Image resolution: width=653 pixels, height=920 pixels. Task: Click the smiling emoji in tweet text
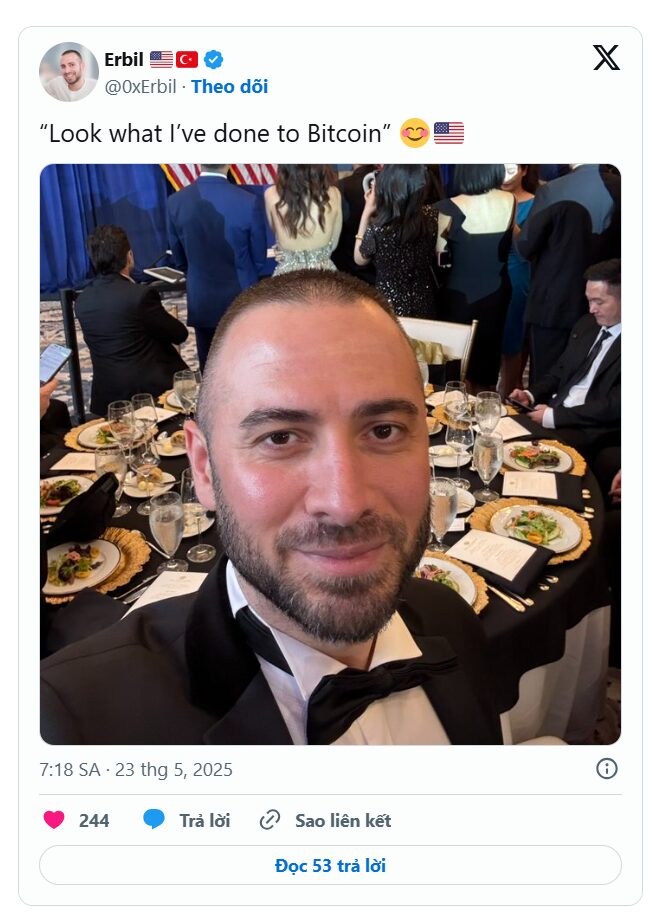pyautogui.click(x=415, y=133)
